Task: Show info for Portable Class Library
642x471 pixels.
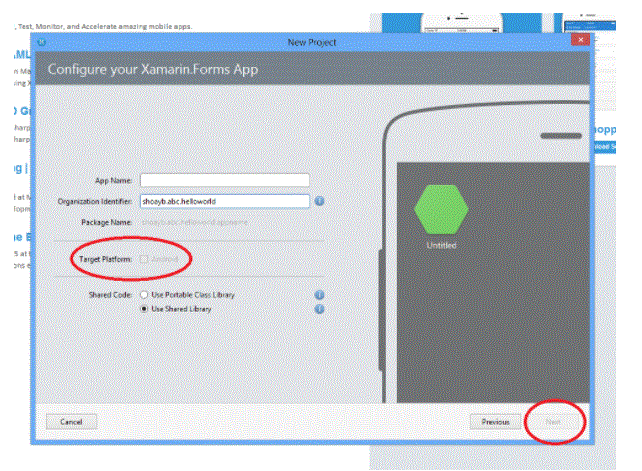Action: (x=319, y=295)
